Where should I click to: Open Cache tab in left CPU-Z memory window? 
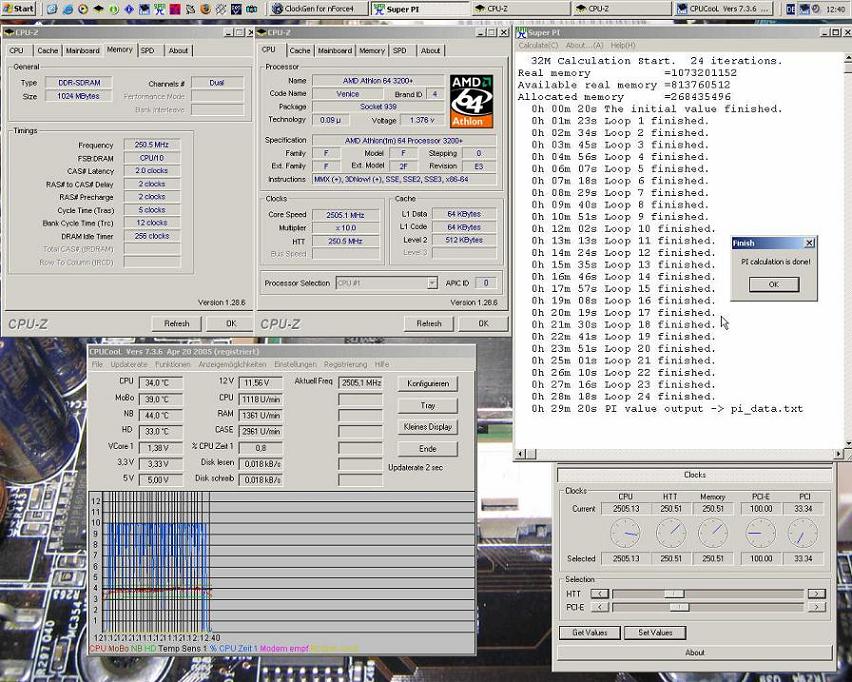pyautogui.click(x=47, y=51)
